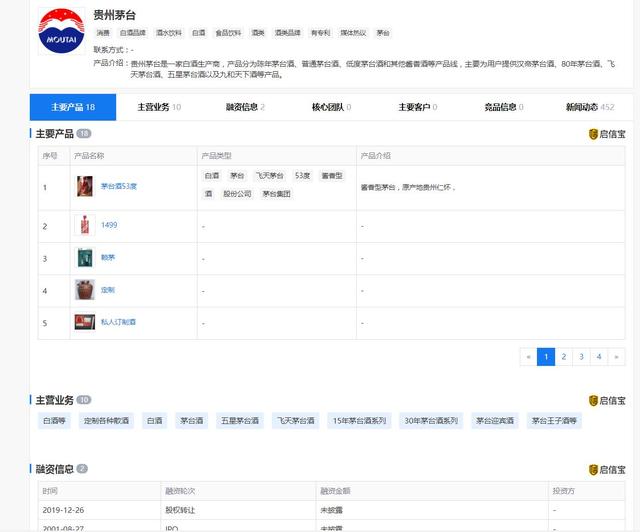This screenshot has width=640, height=532.
Task: Open the 定制 jar product thumbnail
Action: tap(85, 290)
